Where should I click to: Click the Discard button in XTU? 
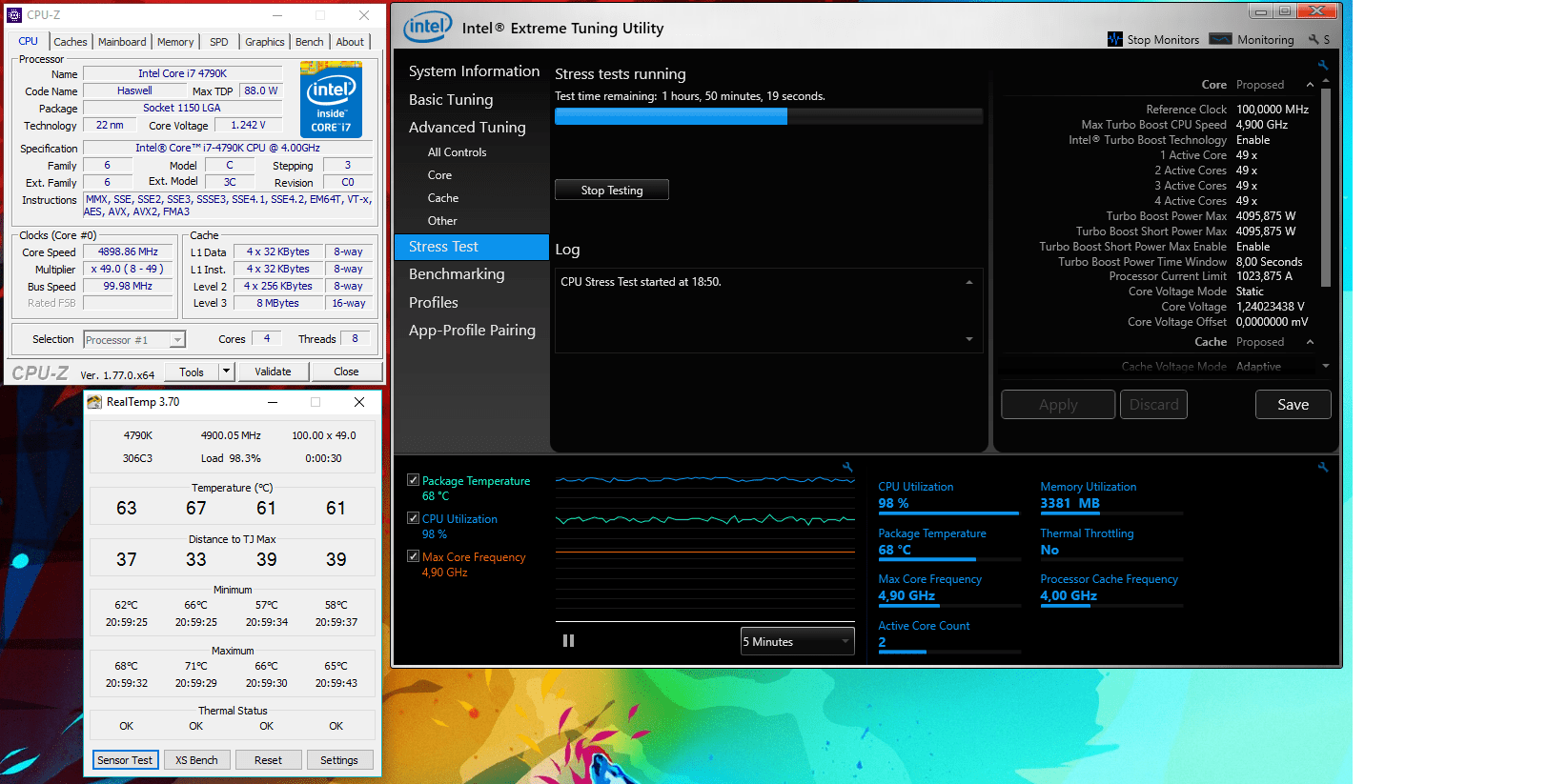pyautogui.click(x=1154, y=405)
